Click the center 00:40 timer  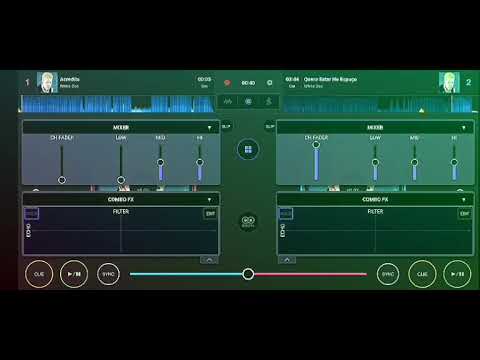tap(248, 83)
